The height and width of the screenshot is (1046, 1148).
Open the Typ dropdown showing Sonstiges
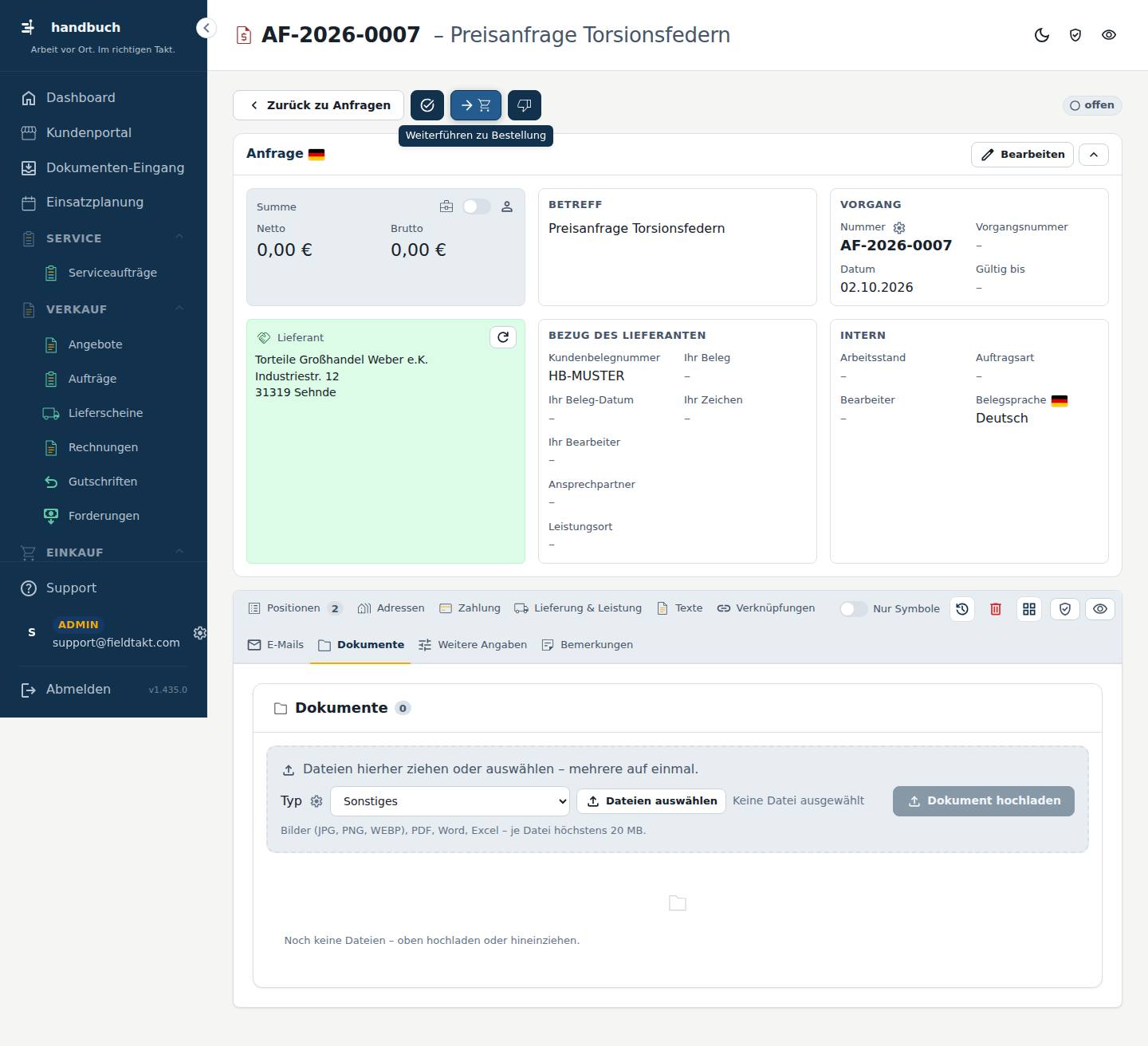(450, 801)
